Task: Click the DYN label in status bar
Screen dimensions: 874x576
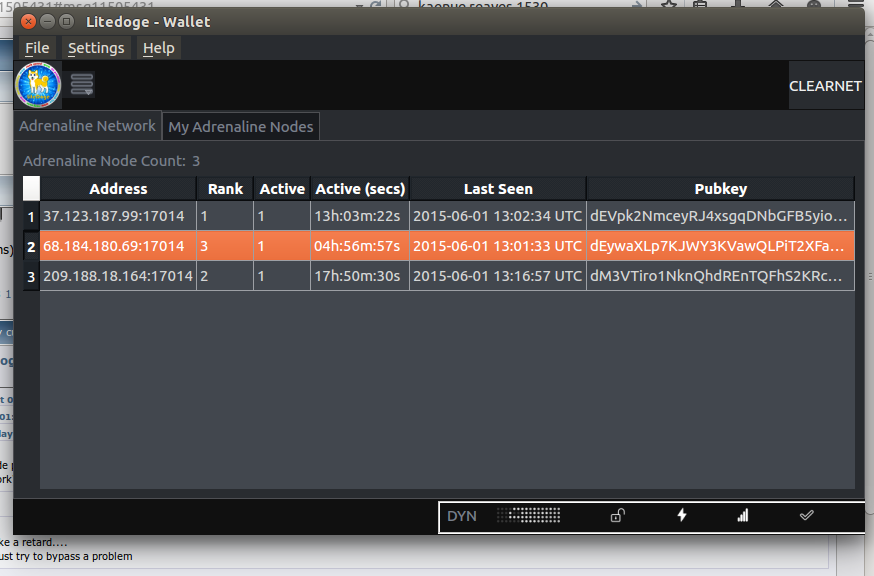Action: point(462,516)
